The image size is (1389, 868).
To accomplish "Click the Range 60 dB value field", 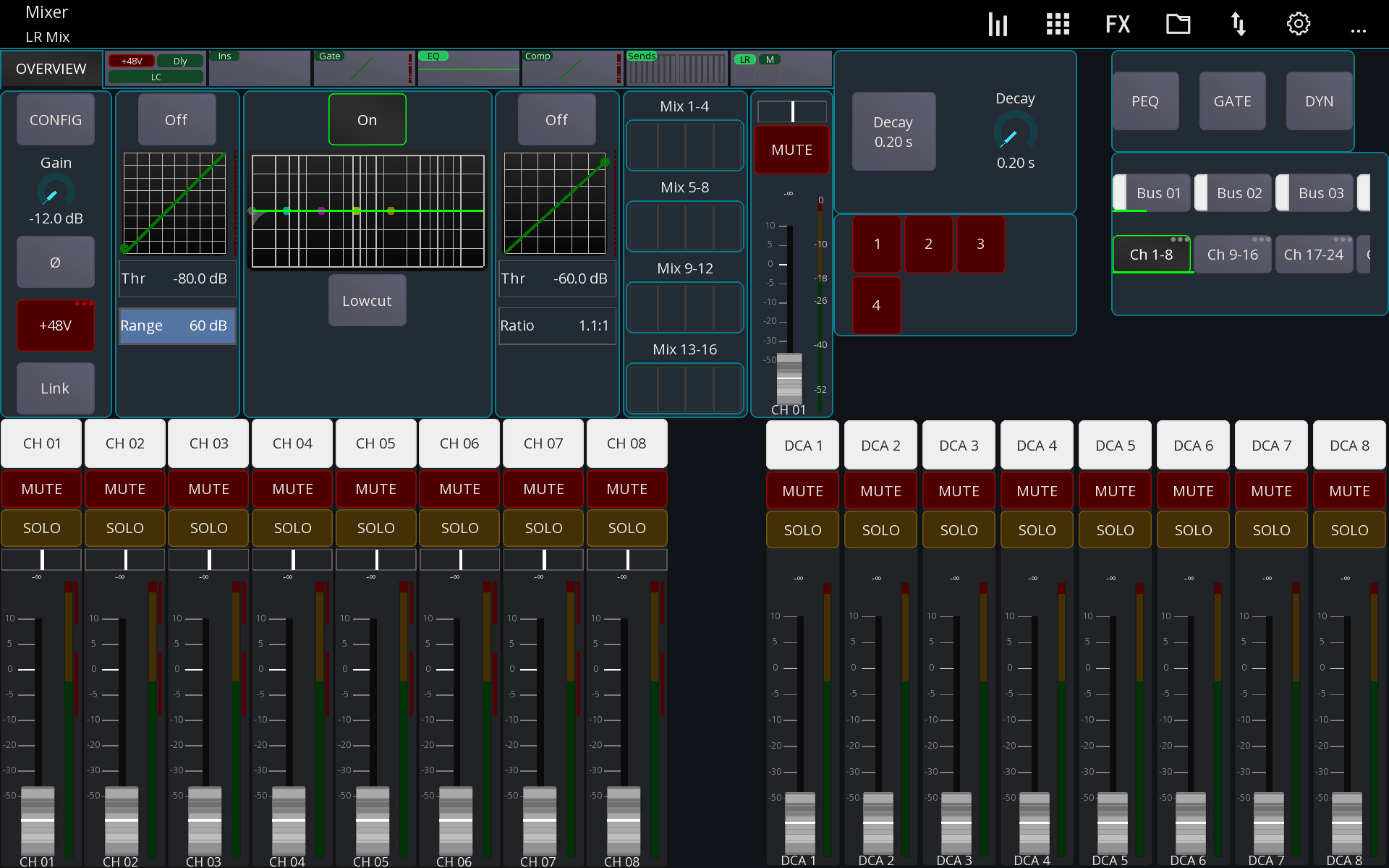I will (177, 325).
